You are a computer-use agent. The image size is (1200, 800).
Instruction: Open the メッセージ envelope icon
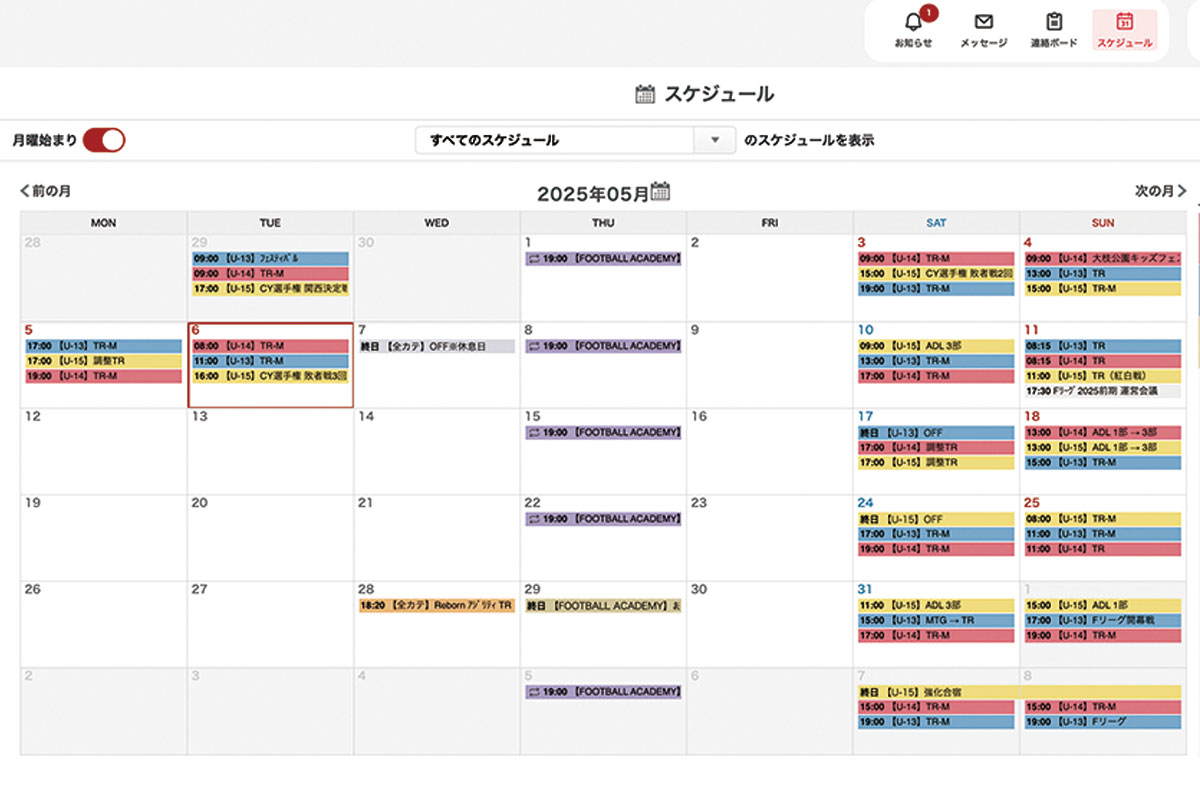[x=983, y=23]
